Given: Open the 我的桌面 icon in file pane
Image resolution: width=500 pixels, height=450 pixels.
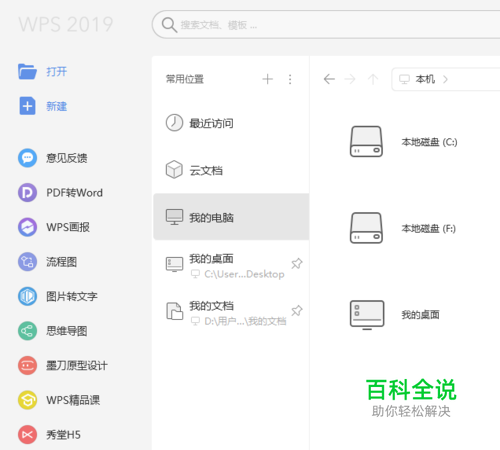Looking at the screenshot, I should pos(367,315).
